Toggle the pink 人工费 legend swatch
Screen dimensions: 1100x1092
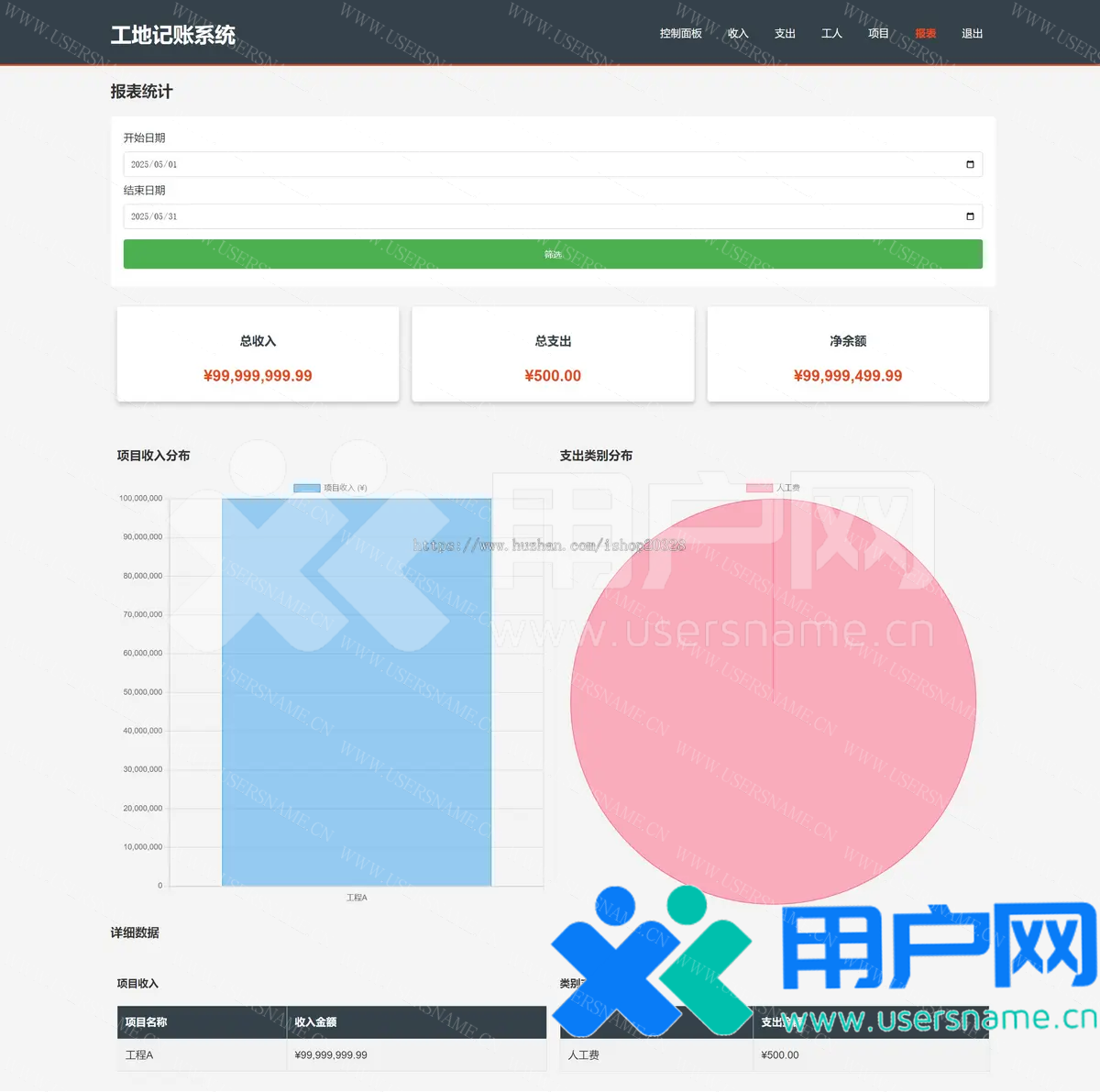pyautogui.click(x=759, y=489)
